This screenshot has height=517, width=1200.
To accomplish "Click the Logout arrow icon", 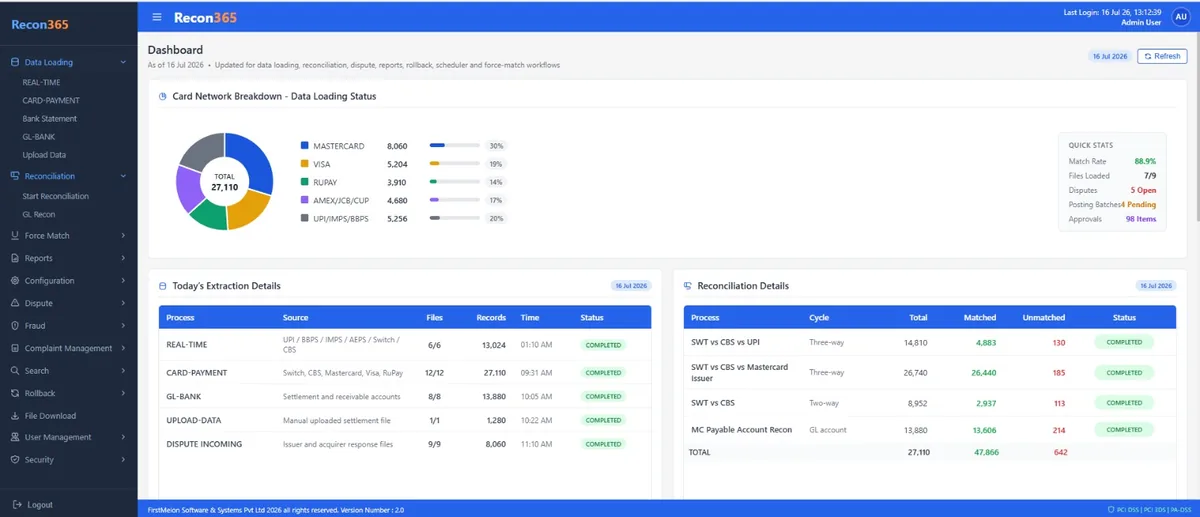I will (x=17, y=505).
